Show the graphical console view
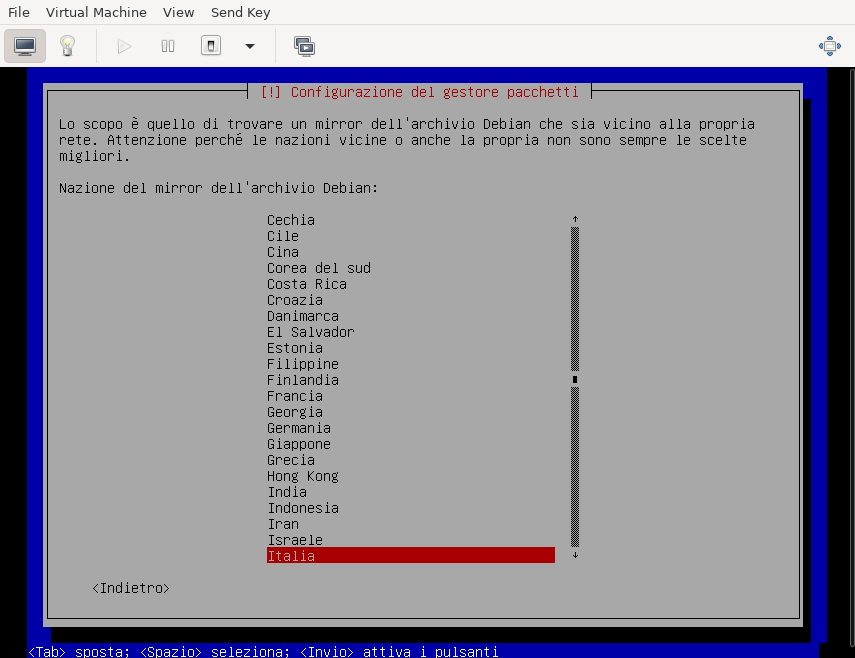 [25, 46]
